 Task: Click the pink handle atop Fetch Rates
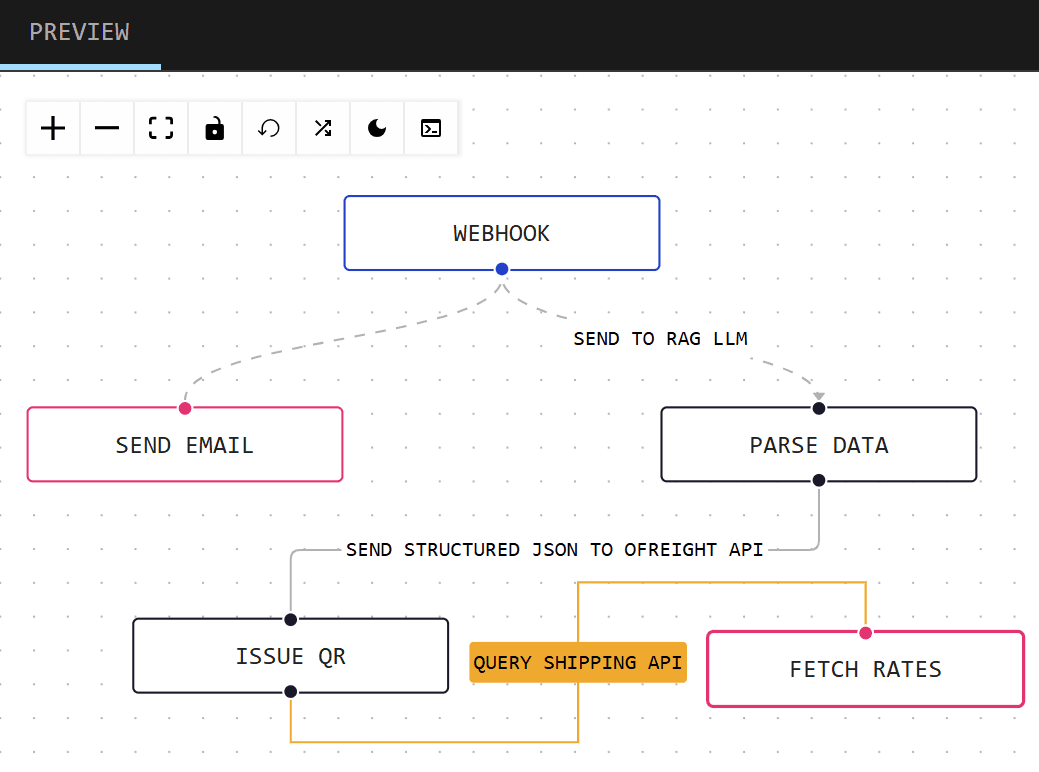tap(866, 632)
